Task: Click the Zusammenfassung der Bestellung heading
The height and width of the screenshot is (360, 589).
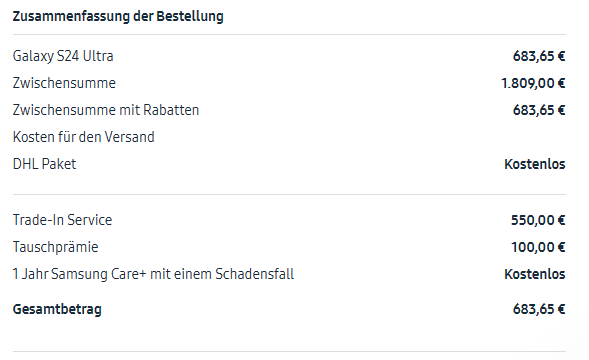Action: (x=118, y=17)
